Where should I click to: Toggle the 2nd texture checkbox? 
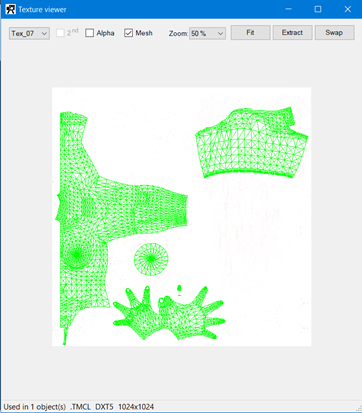coord(60,33)
